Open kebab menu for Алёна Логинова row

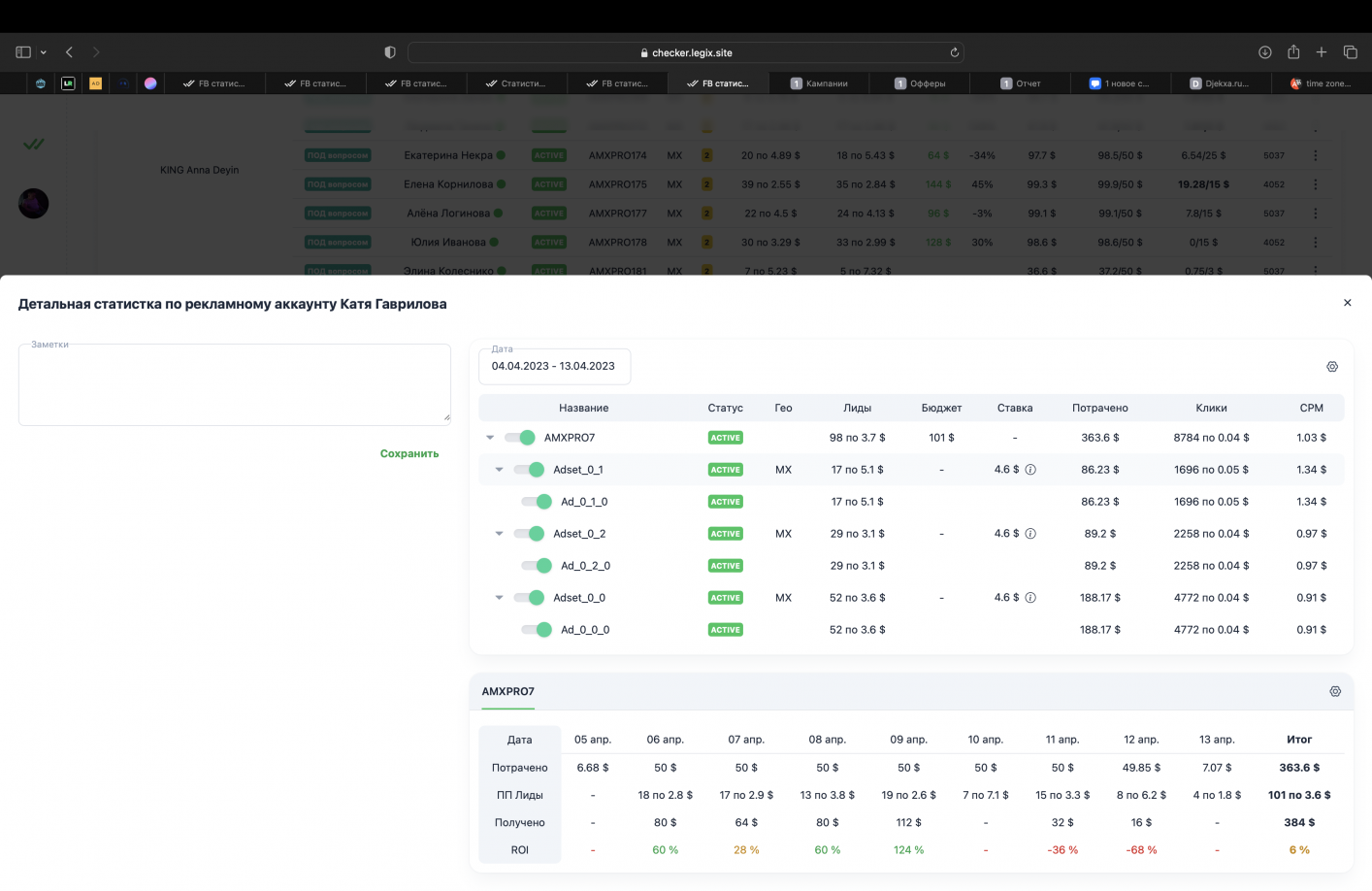click(1316, 214)
